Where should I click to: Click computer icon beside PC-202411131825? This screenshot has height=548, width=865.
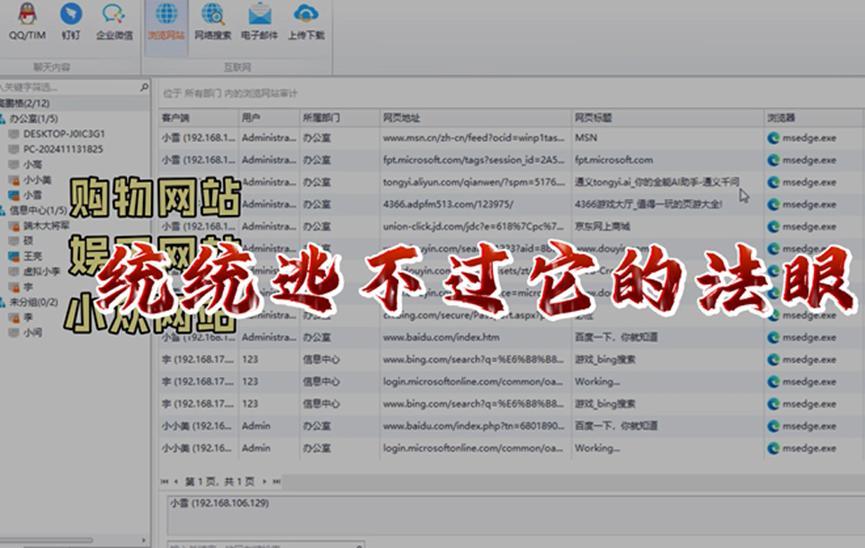(x=14, y=149)
